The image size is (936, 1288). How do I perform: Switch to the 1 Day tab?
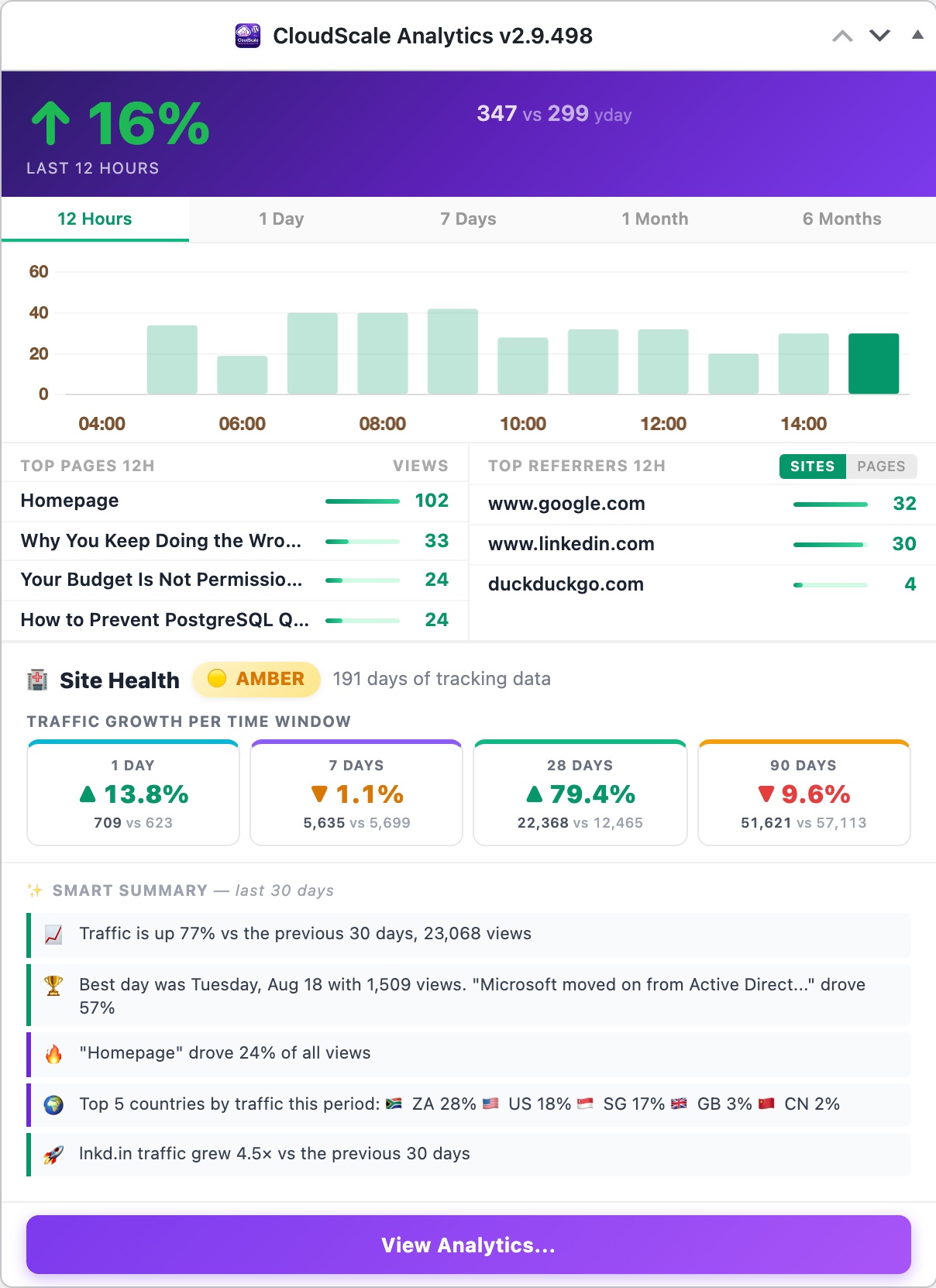tap(281, 219)
